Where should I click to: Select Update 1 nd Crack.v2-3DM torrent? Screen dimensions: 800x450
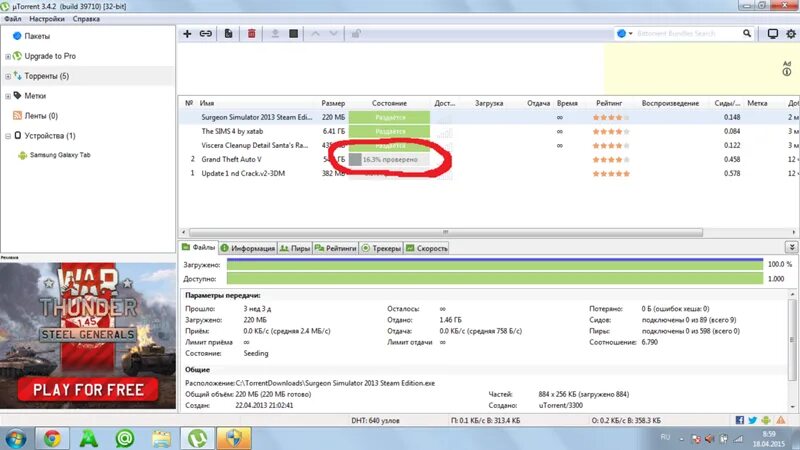[x=243, y=173]
